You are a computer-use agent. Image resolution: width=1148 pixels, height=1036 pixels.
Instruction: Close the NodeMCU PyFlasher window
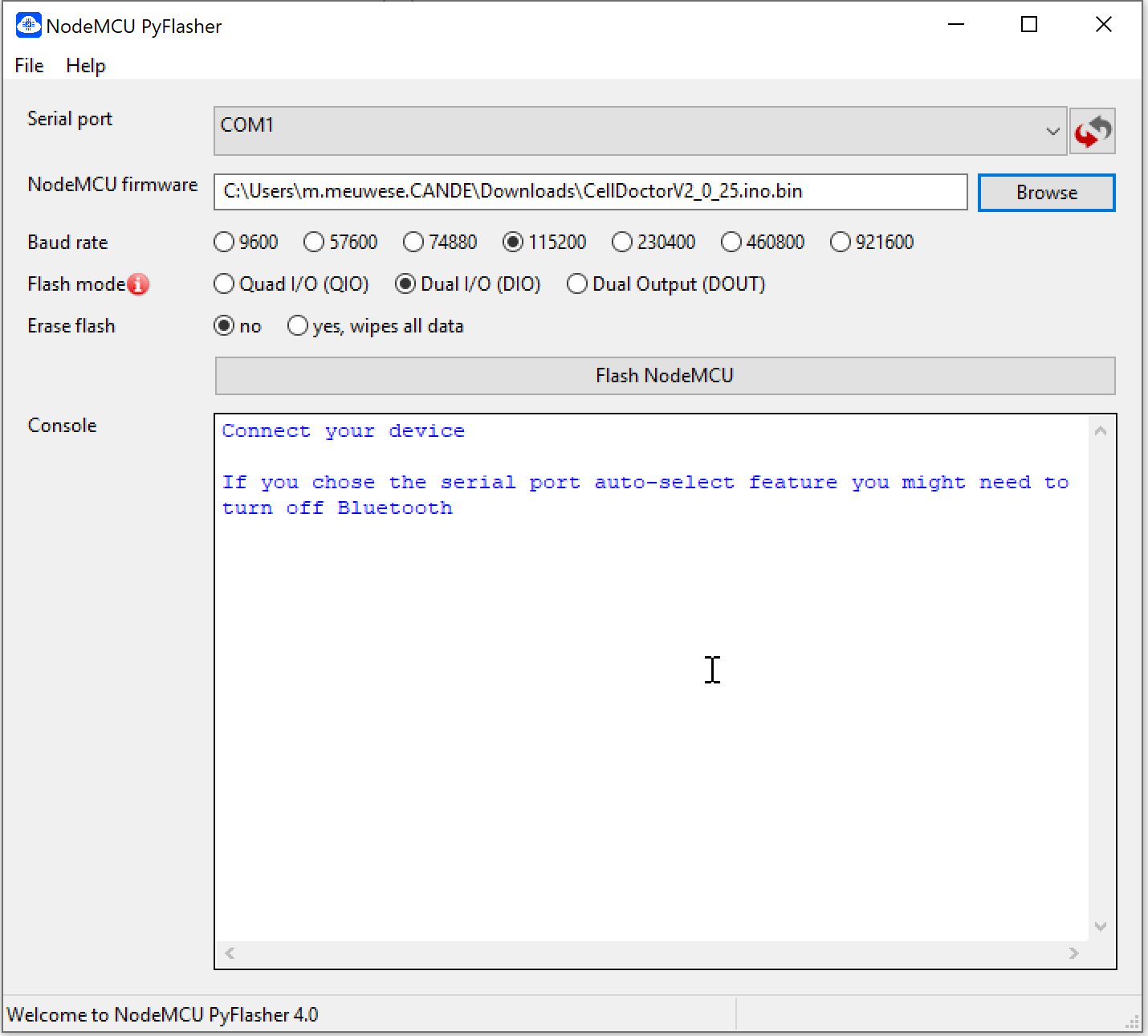(1104, 25)
